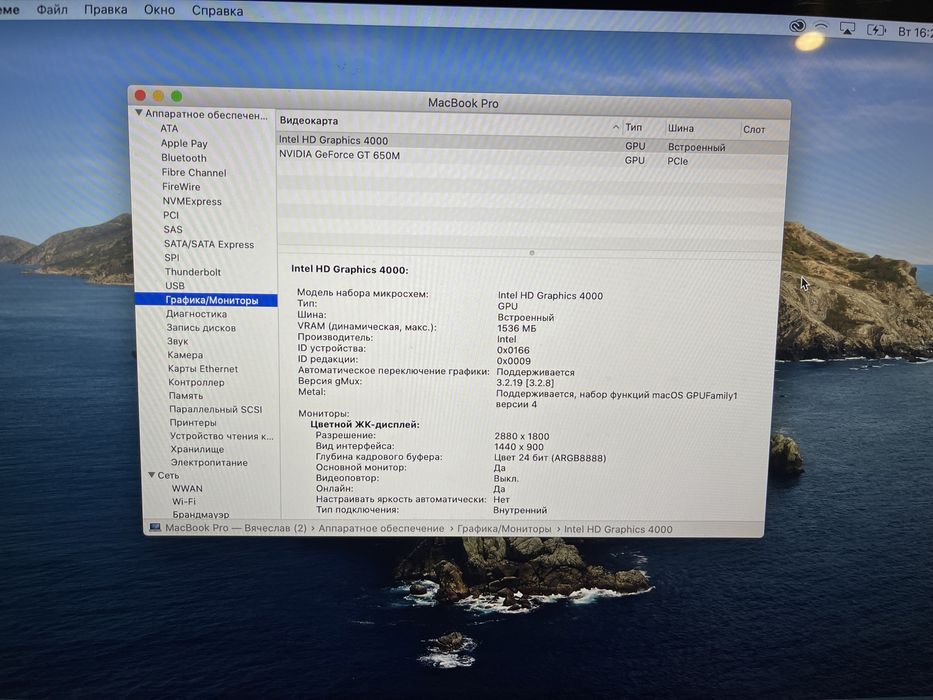
Task: Open the AirPlay display menu icon
Action: tap(847, 29)
